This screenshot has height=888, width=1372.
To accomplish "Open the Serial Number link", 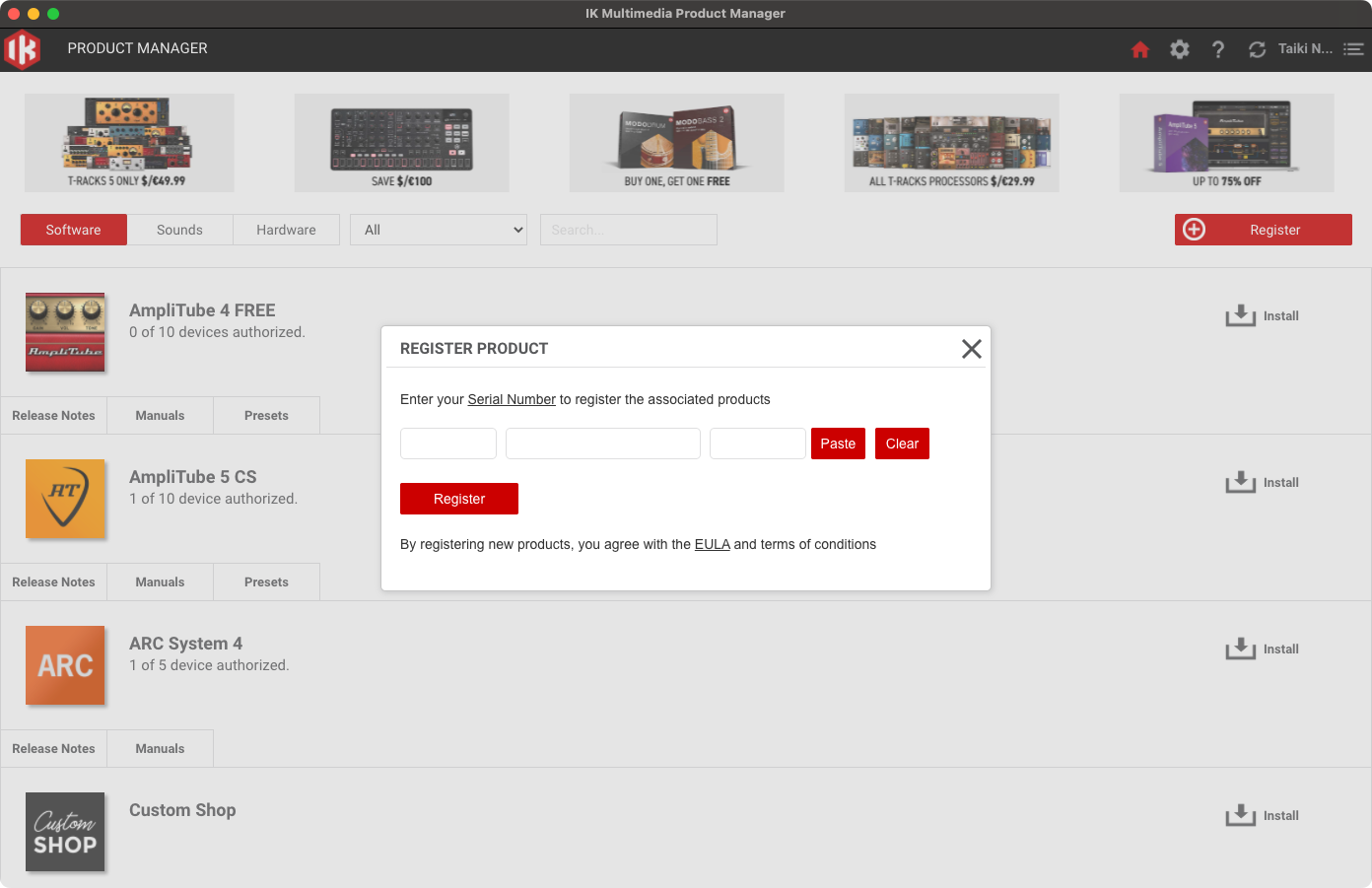I will tap(512, 399).
